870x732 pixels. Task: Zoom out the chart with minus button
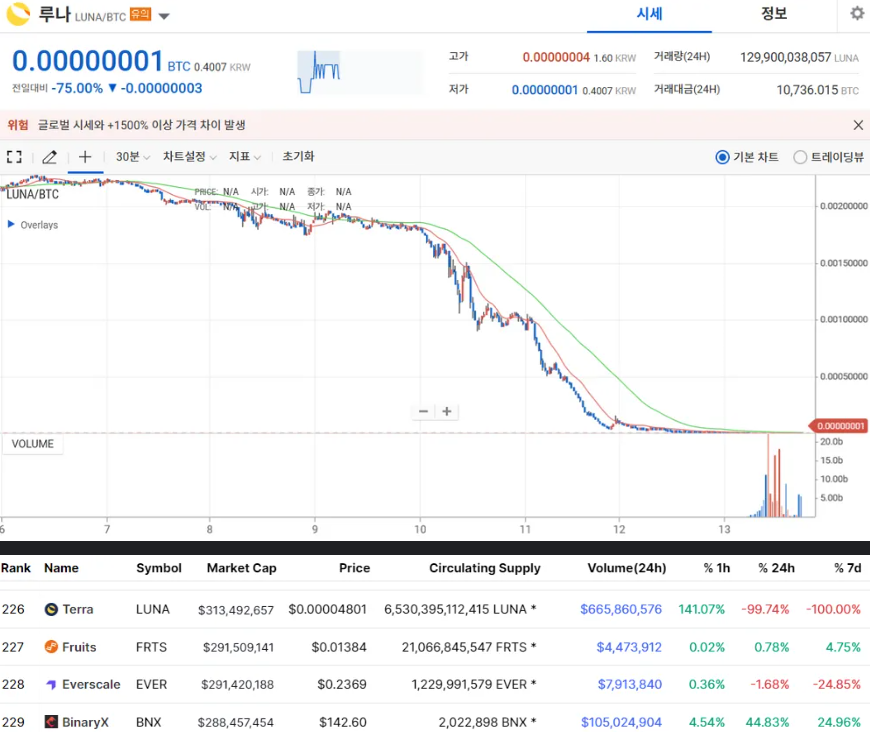tap(423, 411)
